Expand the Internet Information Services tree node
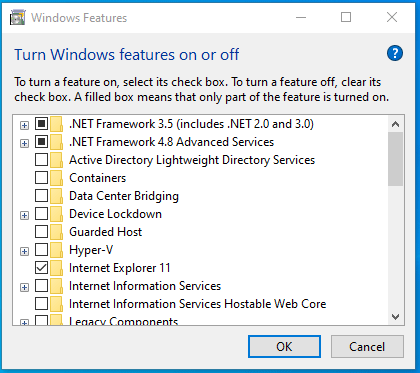The image size is (420, 373). pyautogui.click(x=24, y=287)
